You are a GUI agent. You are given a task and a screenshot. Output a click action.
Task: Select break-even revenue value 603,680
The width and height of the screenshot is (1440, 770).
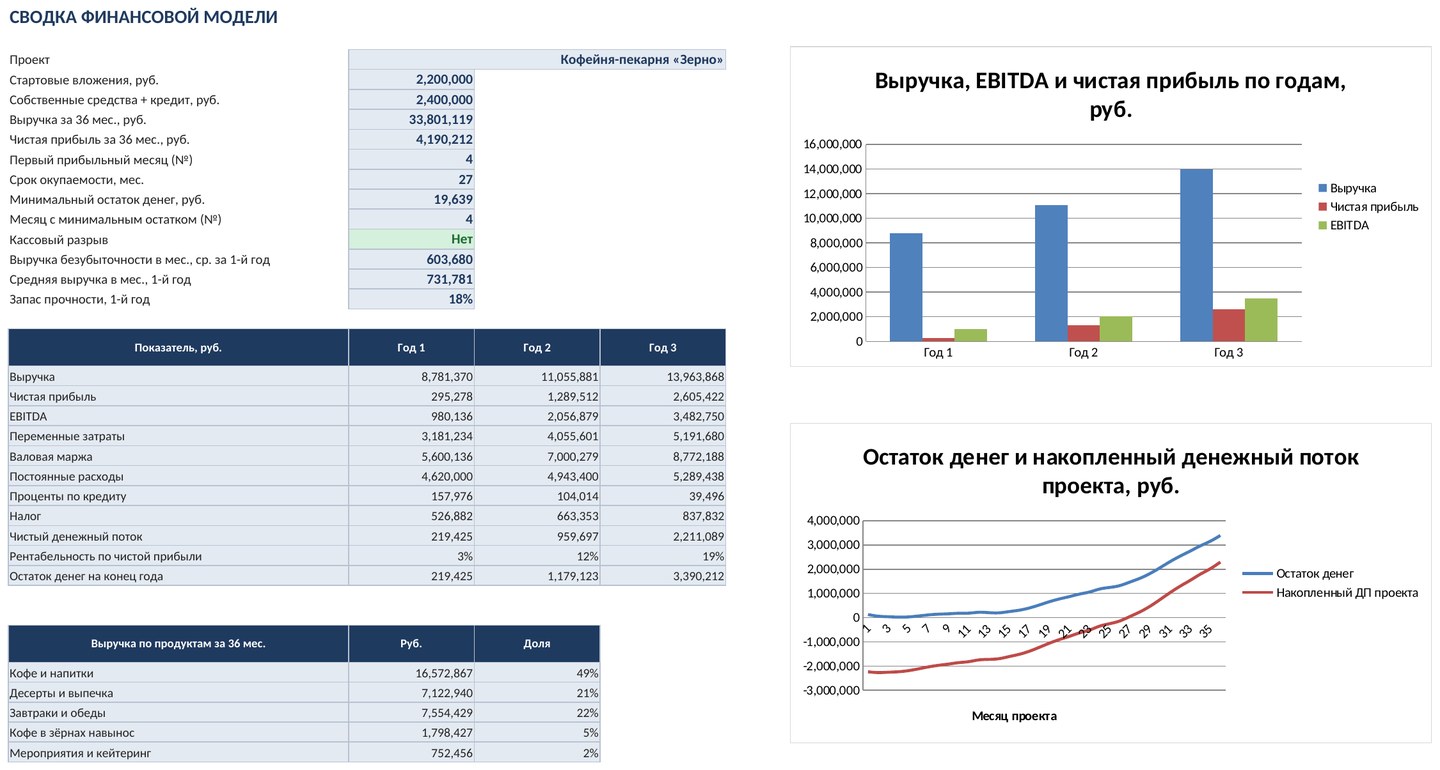412,260
